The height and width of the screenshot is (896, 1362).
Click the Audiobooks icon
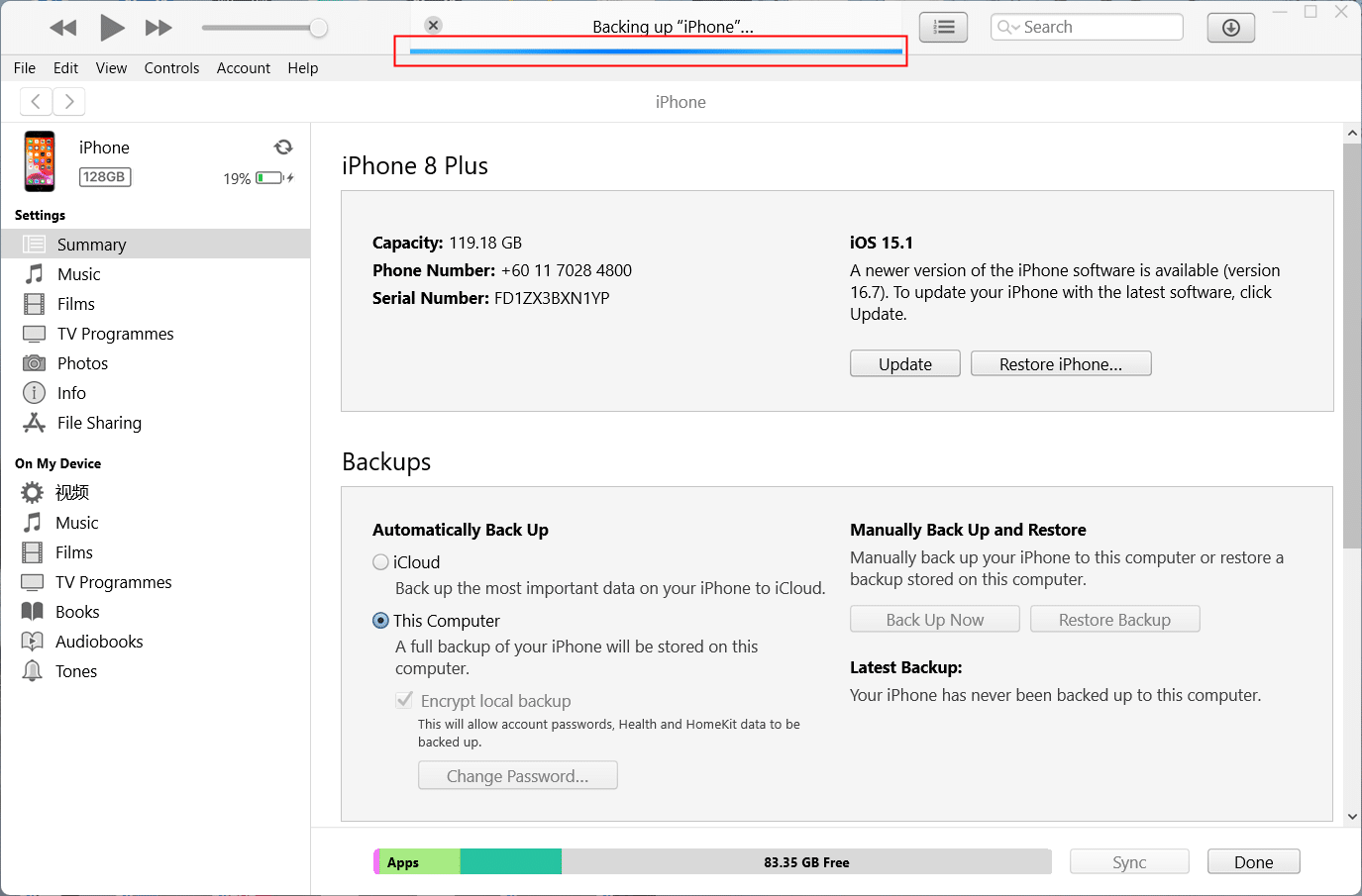coord(33,642)
